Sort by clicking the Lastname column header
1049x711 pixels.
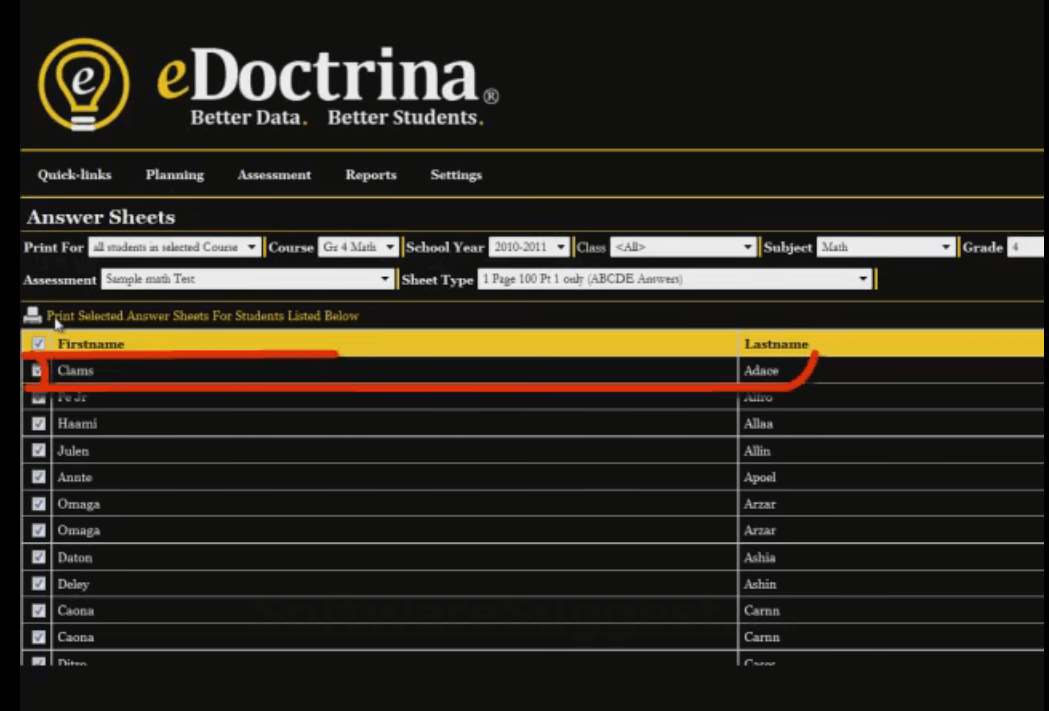[777, 343]
